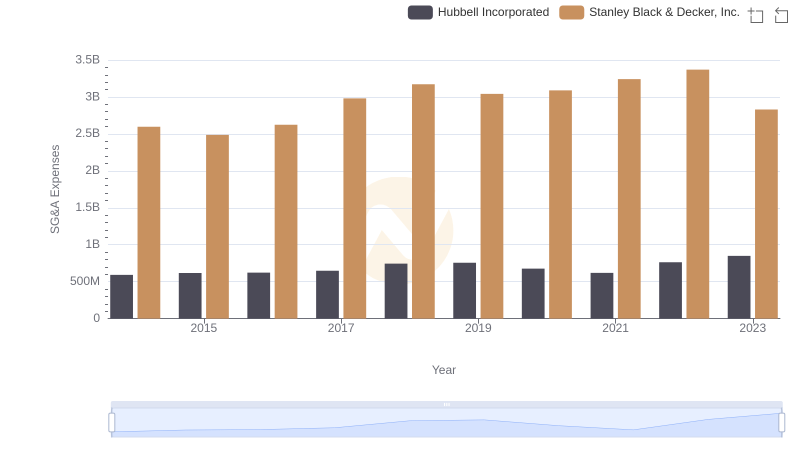This screenshot has width=800, height=461.
Task: Click the 3B y-axis label
Action: coord(93,97)
